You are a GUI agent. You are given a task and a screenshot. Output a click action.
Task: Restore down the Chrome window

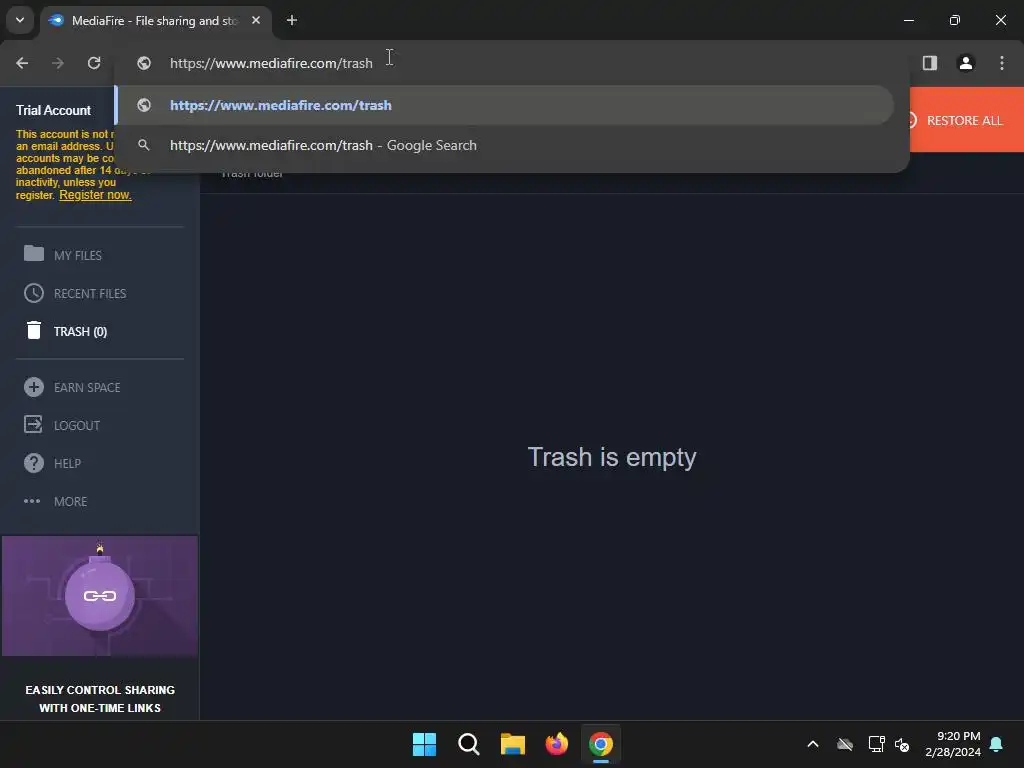[x=955, y=20]
